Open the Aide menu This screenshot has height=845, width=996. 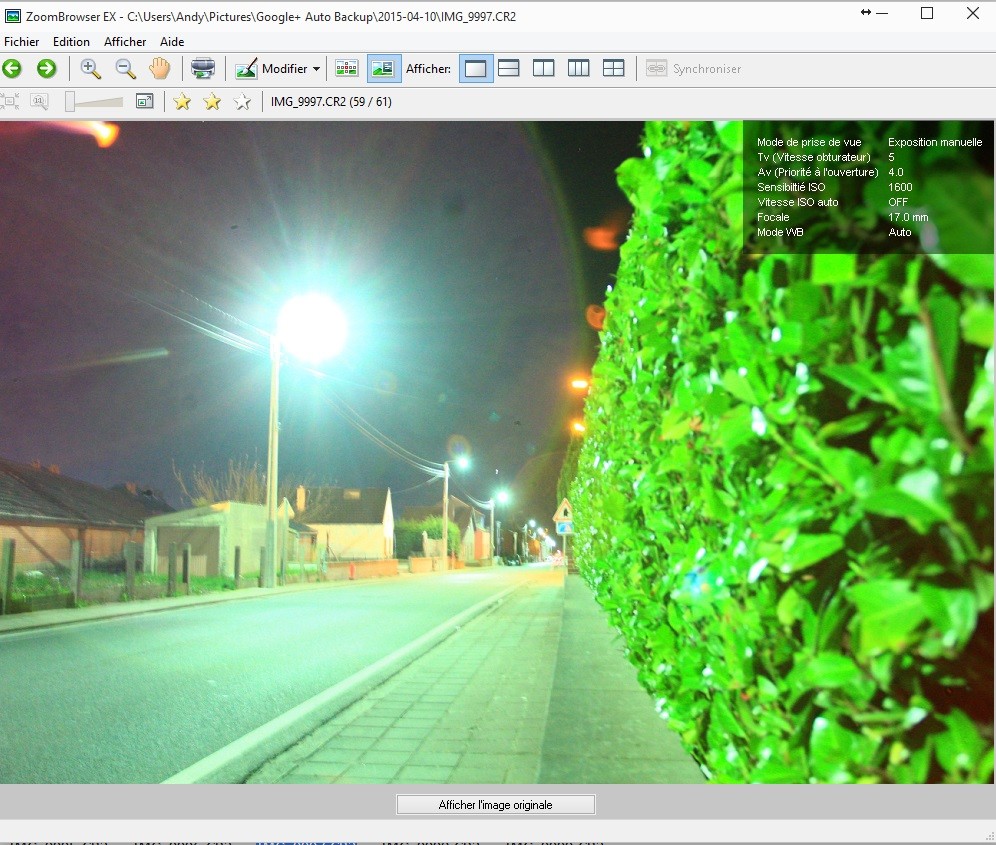tap(172, 42)
